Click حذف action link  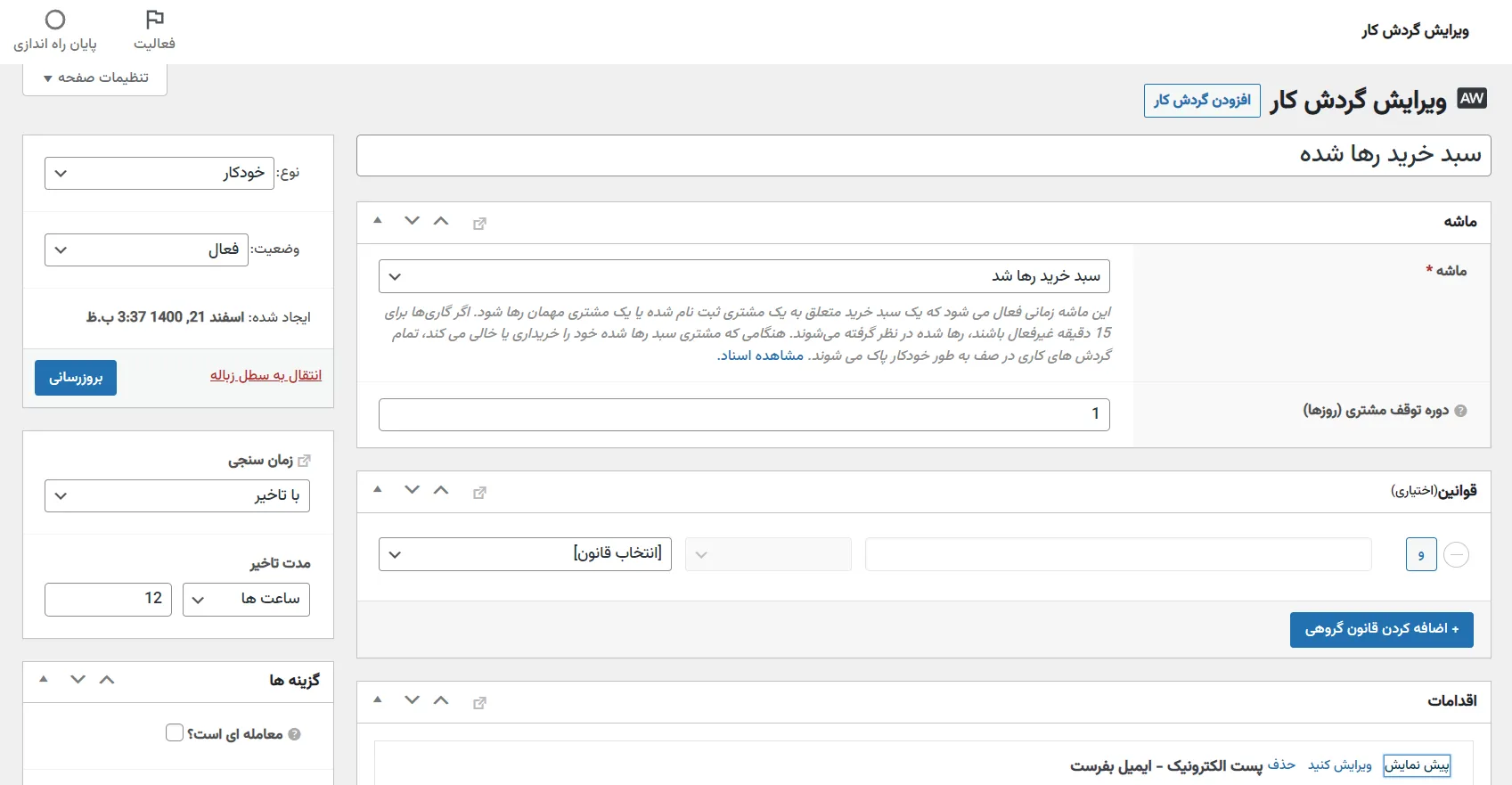click(1281, 765)
